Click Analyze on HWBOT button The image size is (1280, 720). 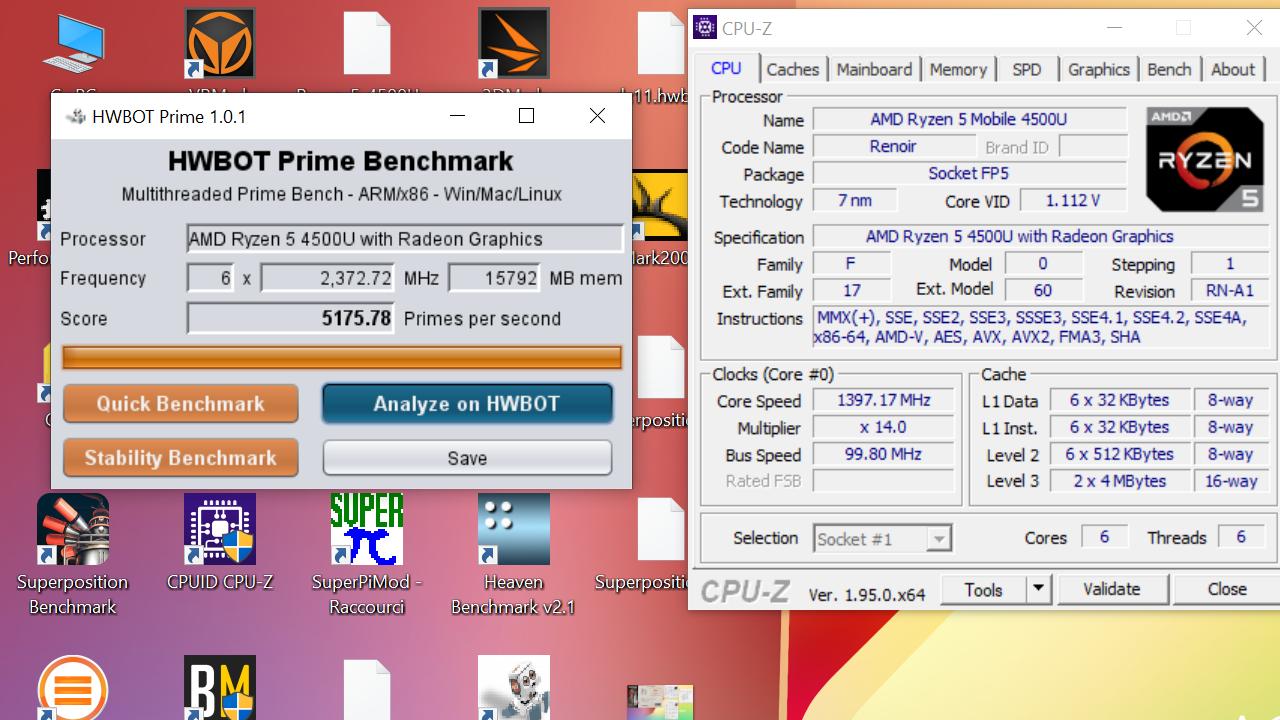467,404
